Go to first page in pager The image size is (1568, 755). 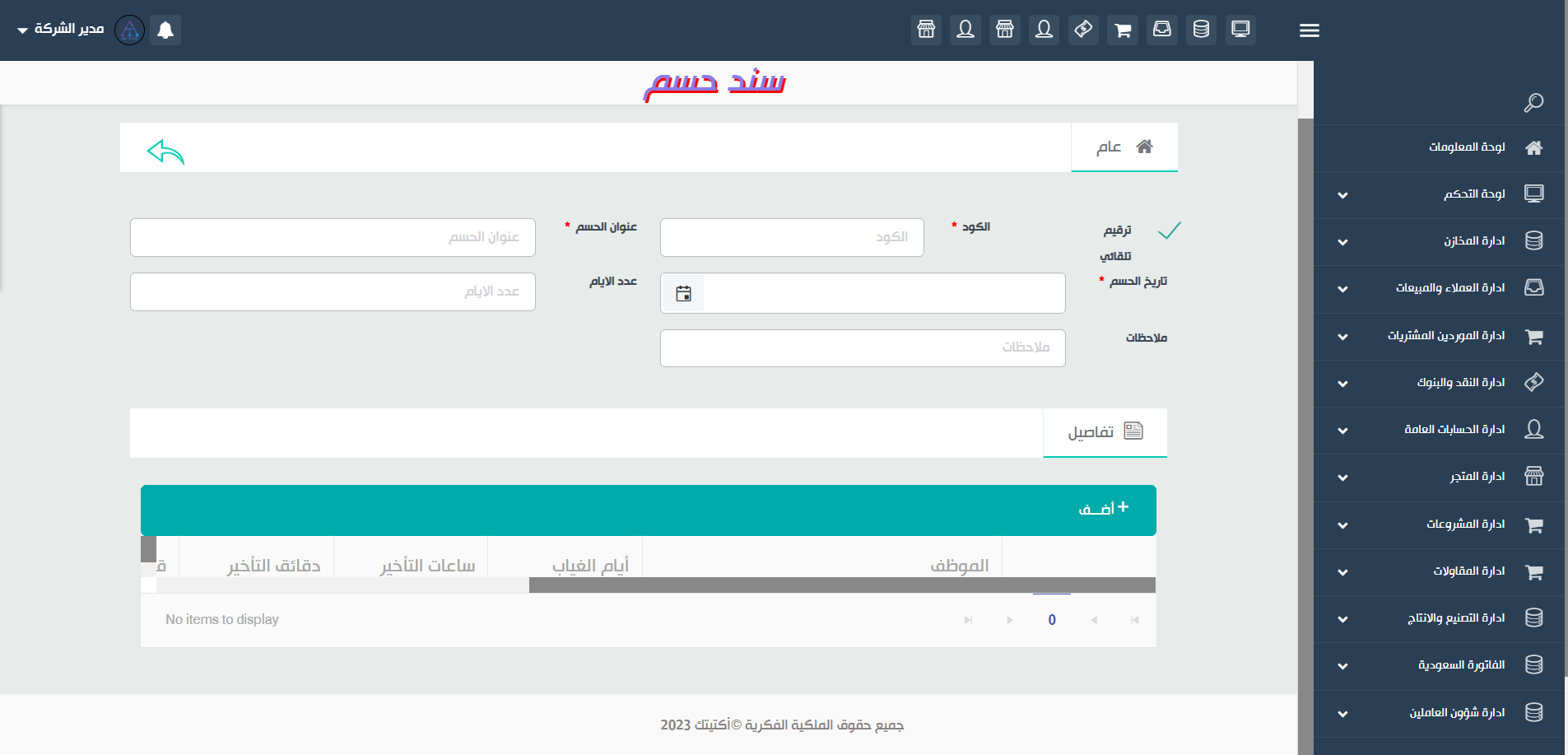(x=1135, y=620)
